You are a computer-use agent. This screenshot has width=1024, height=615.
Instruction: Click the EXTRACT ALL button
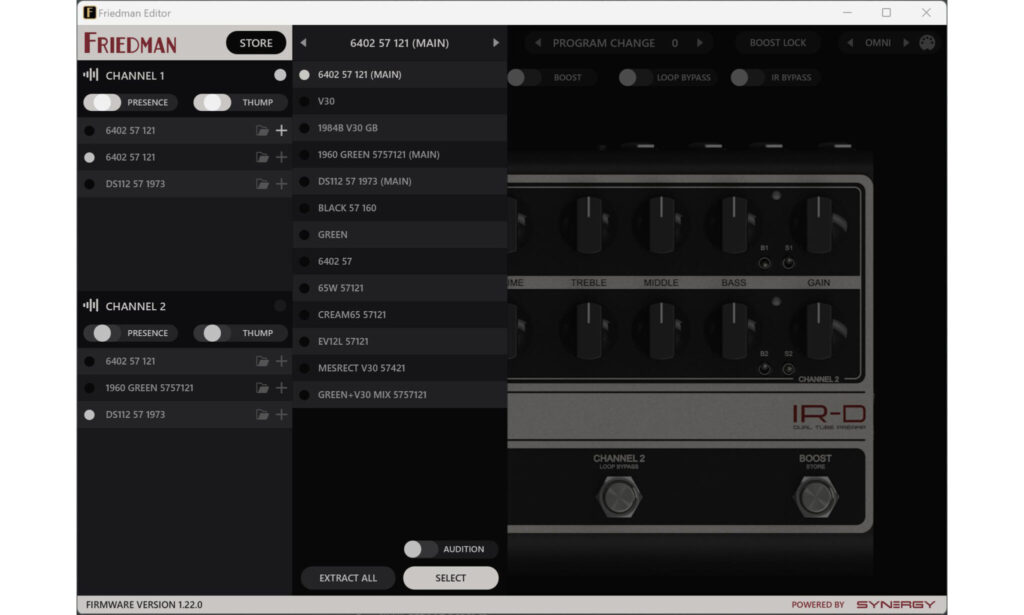[348, 578]
